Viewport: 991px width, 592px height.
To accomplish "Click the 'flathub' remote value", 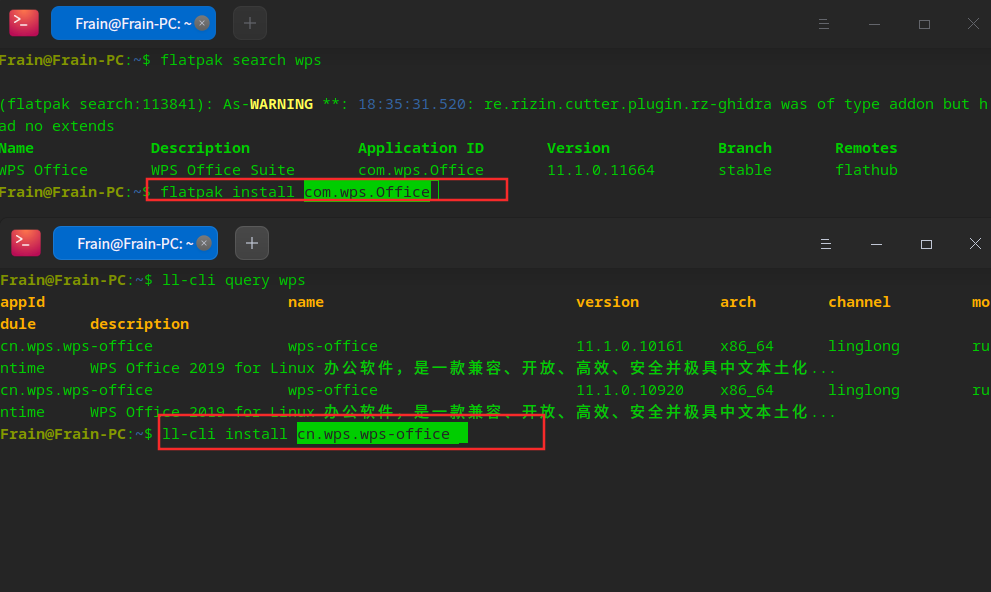I will pos(866,170).
